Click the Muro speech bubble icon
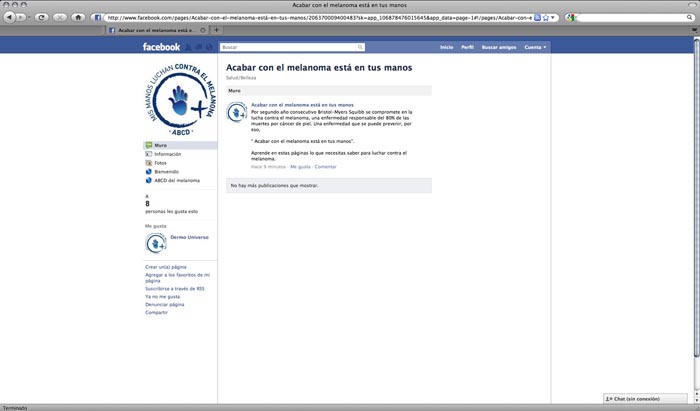Viewport: 700px width, 411px height. (149, 145)
